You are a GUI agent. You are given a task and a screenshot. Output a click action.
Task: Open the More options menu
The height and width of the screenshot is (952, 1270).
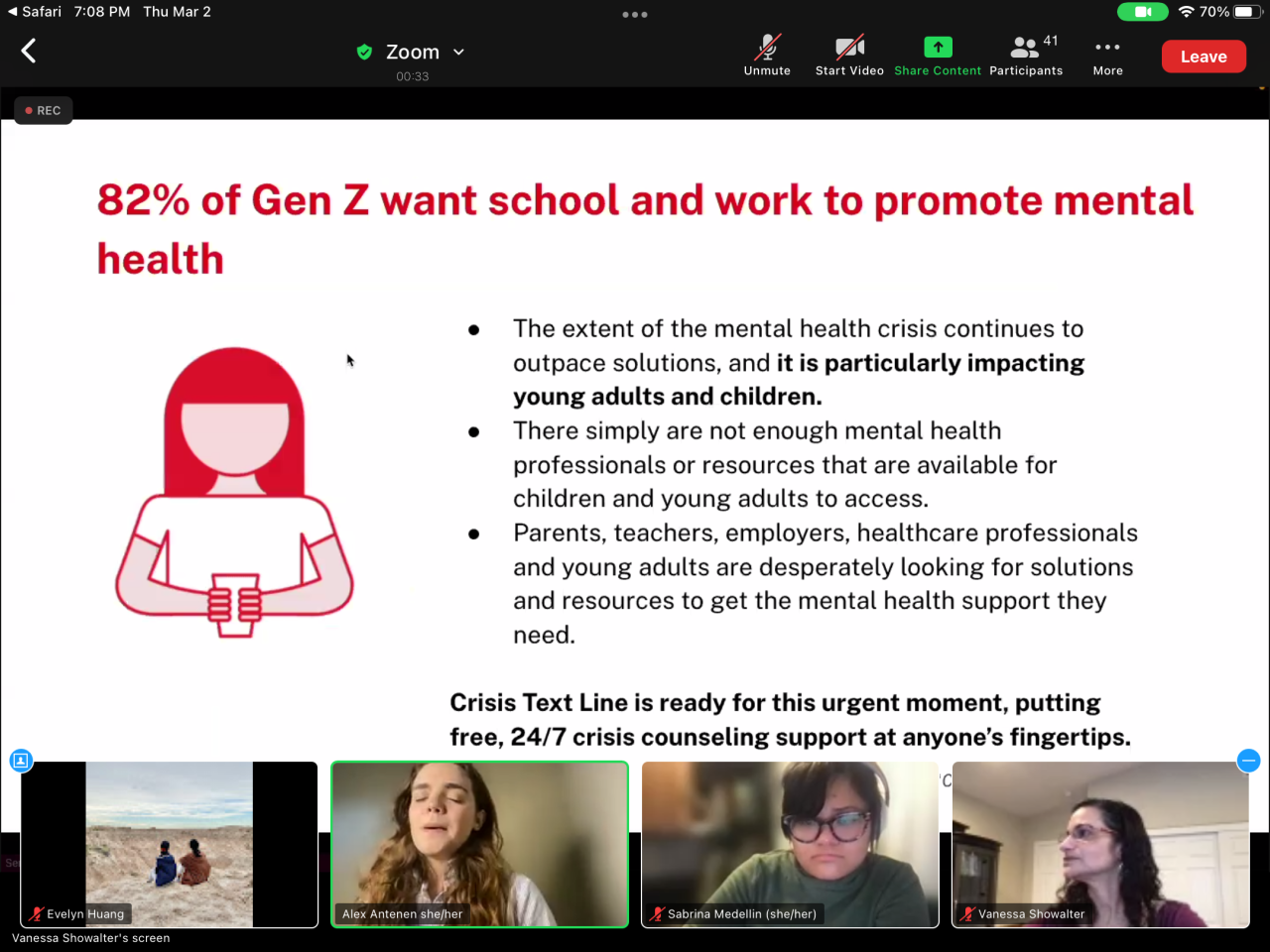1108,56
